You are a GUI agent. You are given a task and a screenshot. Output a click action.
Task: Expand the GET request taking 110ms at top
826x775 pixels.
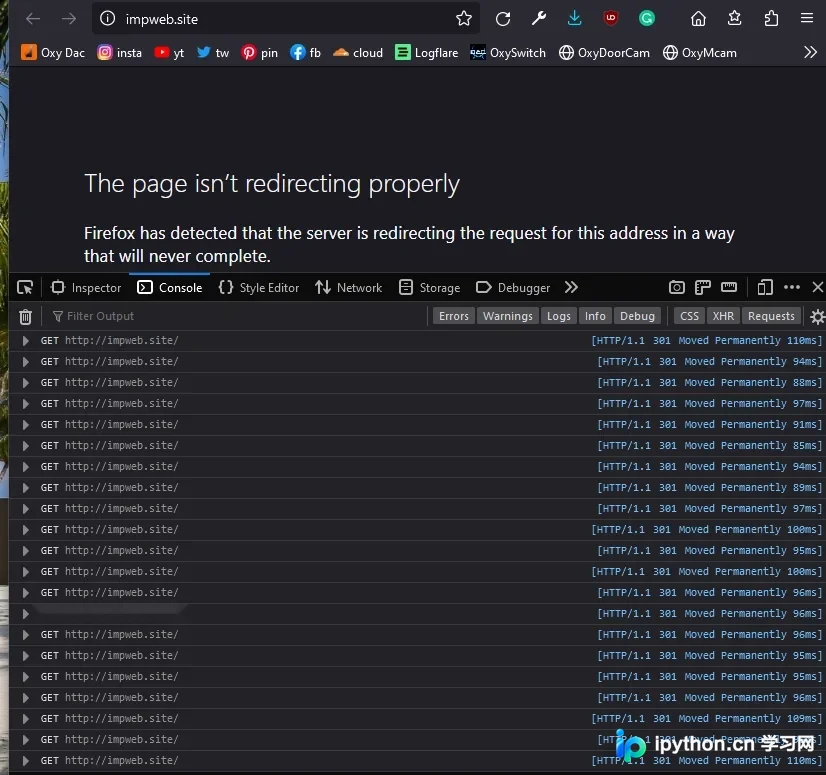(x=25, y=341)
